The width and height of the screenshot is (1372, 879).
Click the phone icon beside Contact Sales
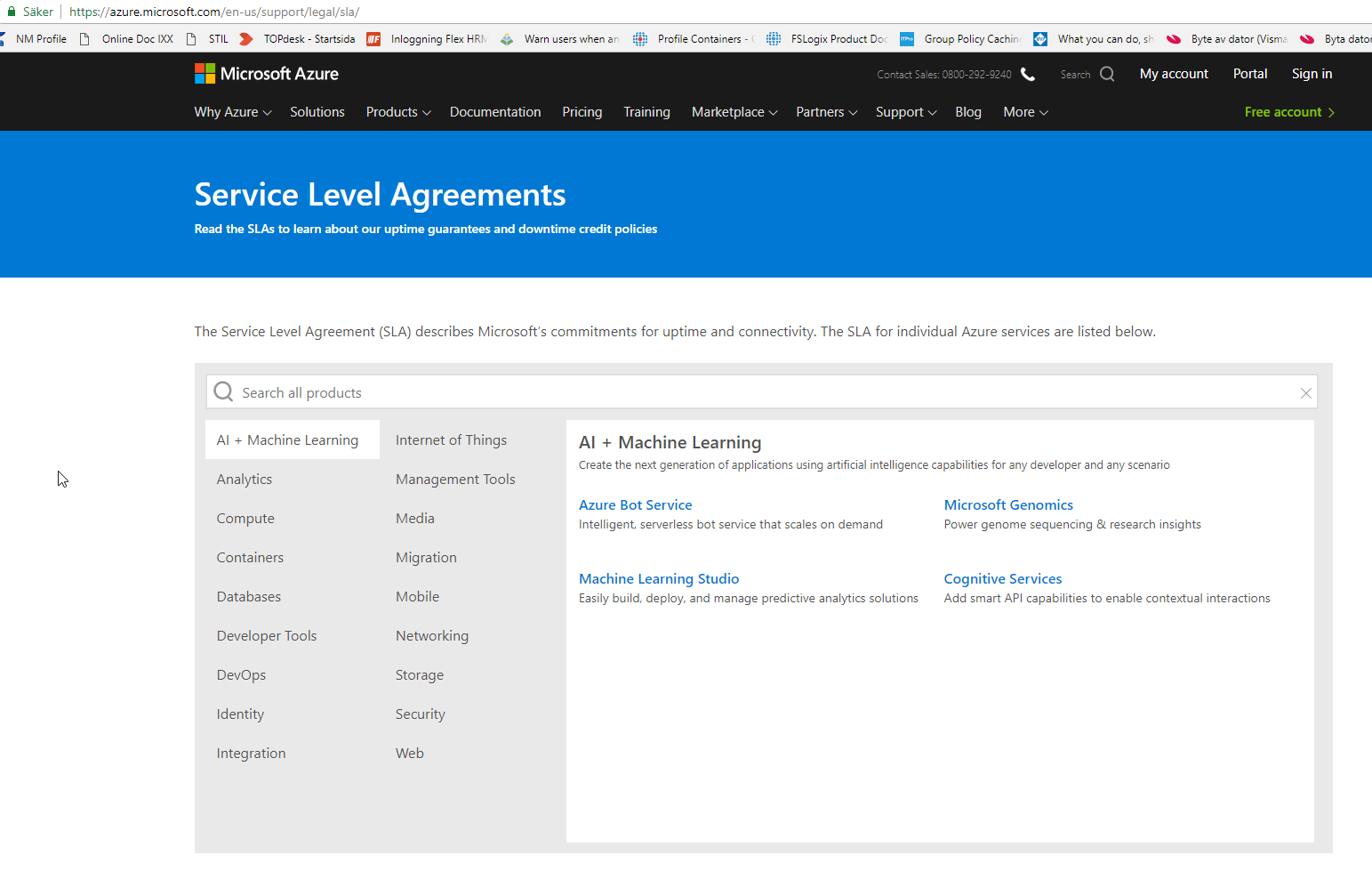point(1028,74)
